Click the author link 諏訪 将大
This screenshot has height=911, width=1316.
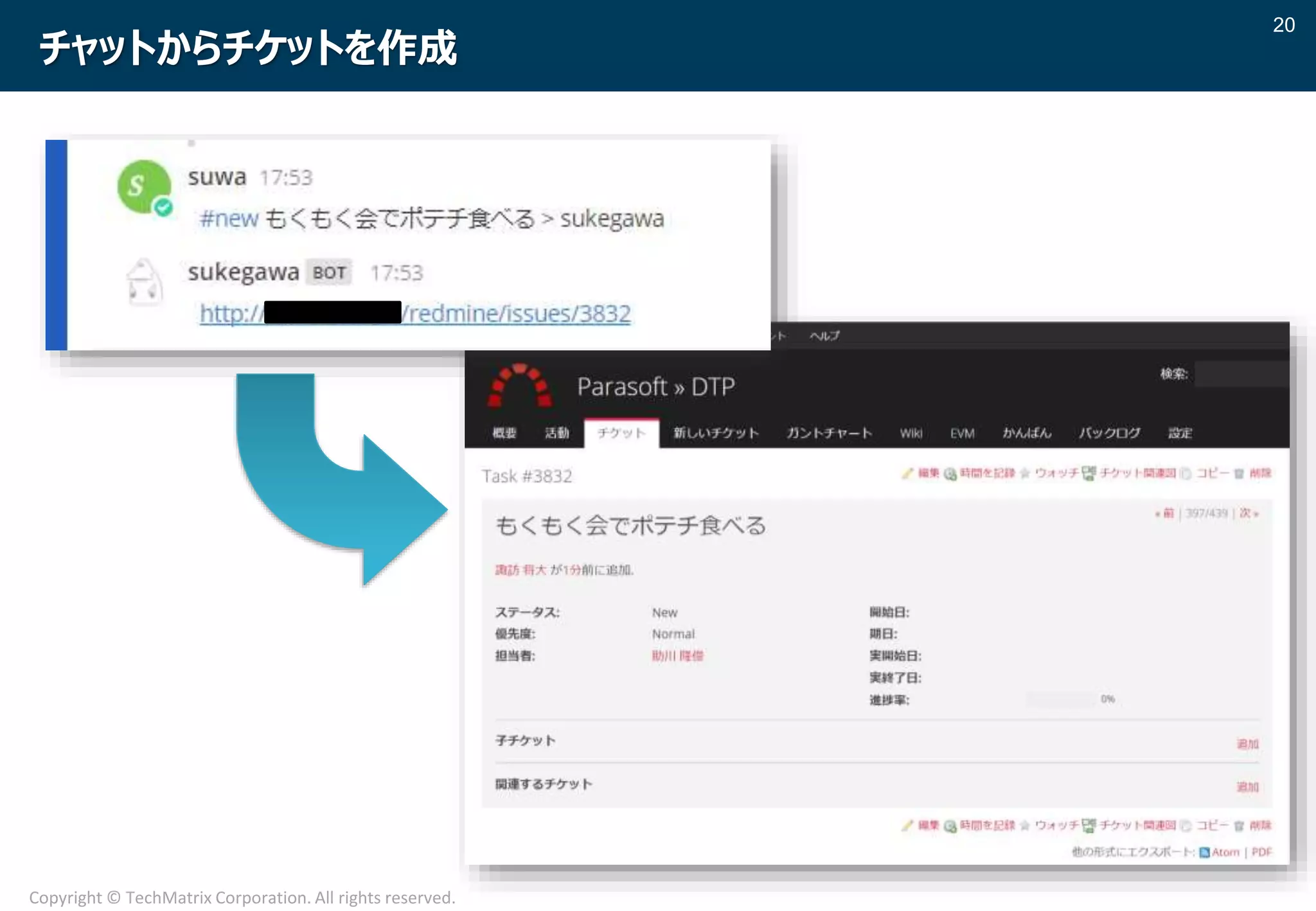coord(520,570)
